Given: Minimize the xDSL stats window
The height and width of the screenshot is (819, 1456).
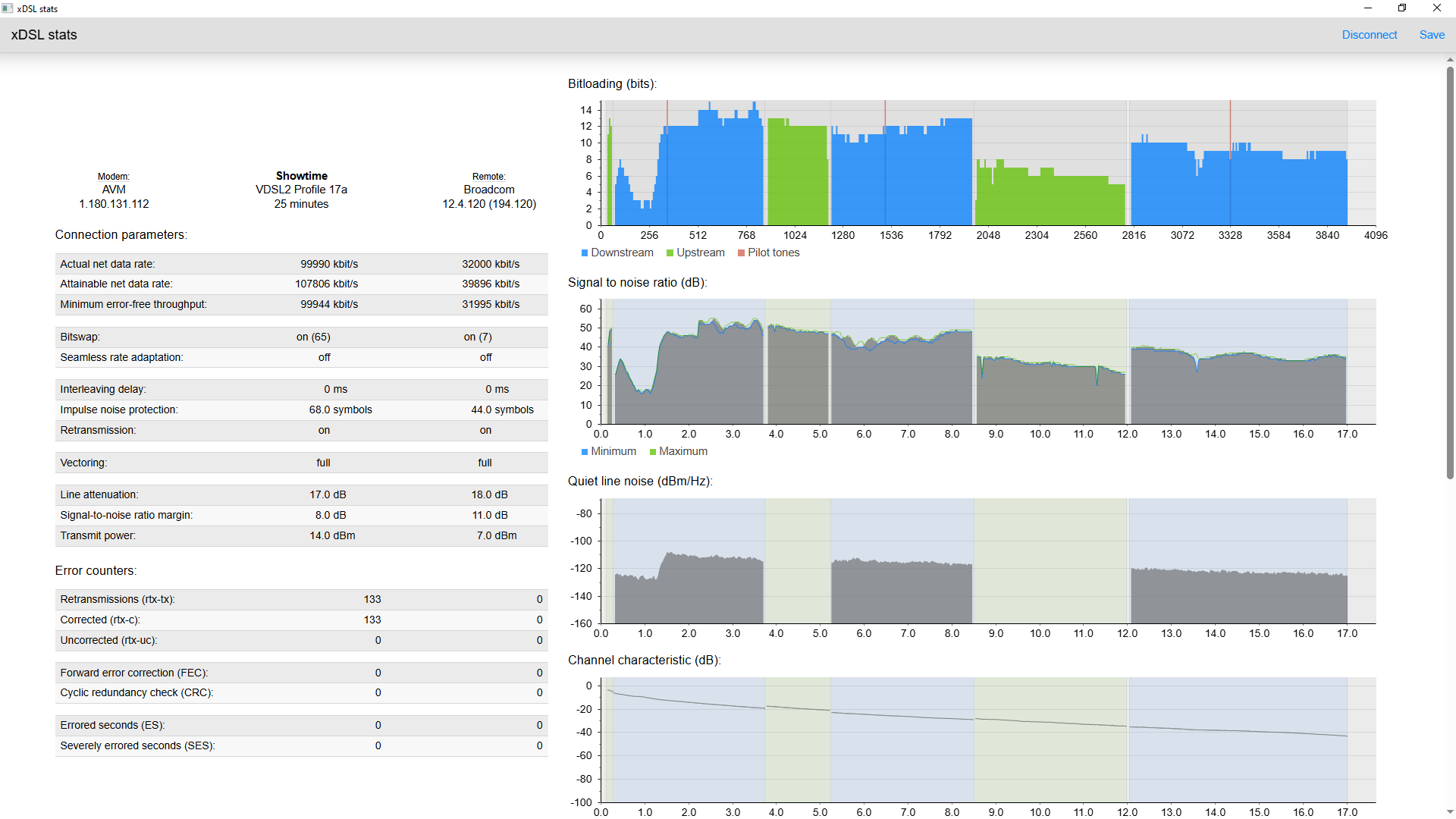Looking at the screenshot, I should pyautogui.click(x=1368, y=8).
